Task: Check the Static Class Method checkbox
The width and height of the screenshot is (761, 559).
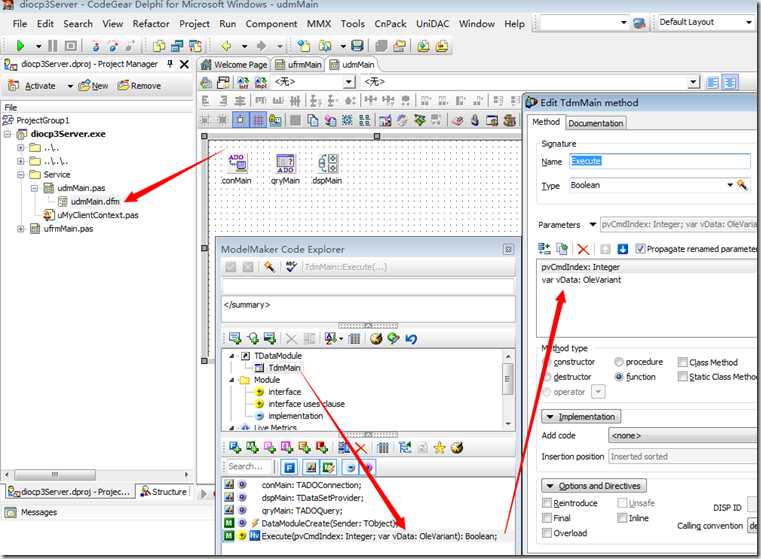Action: (x=682, y=377)
